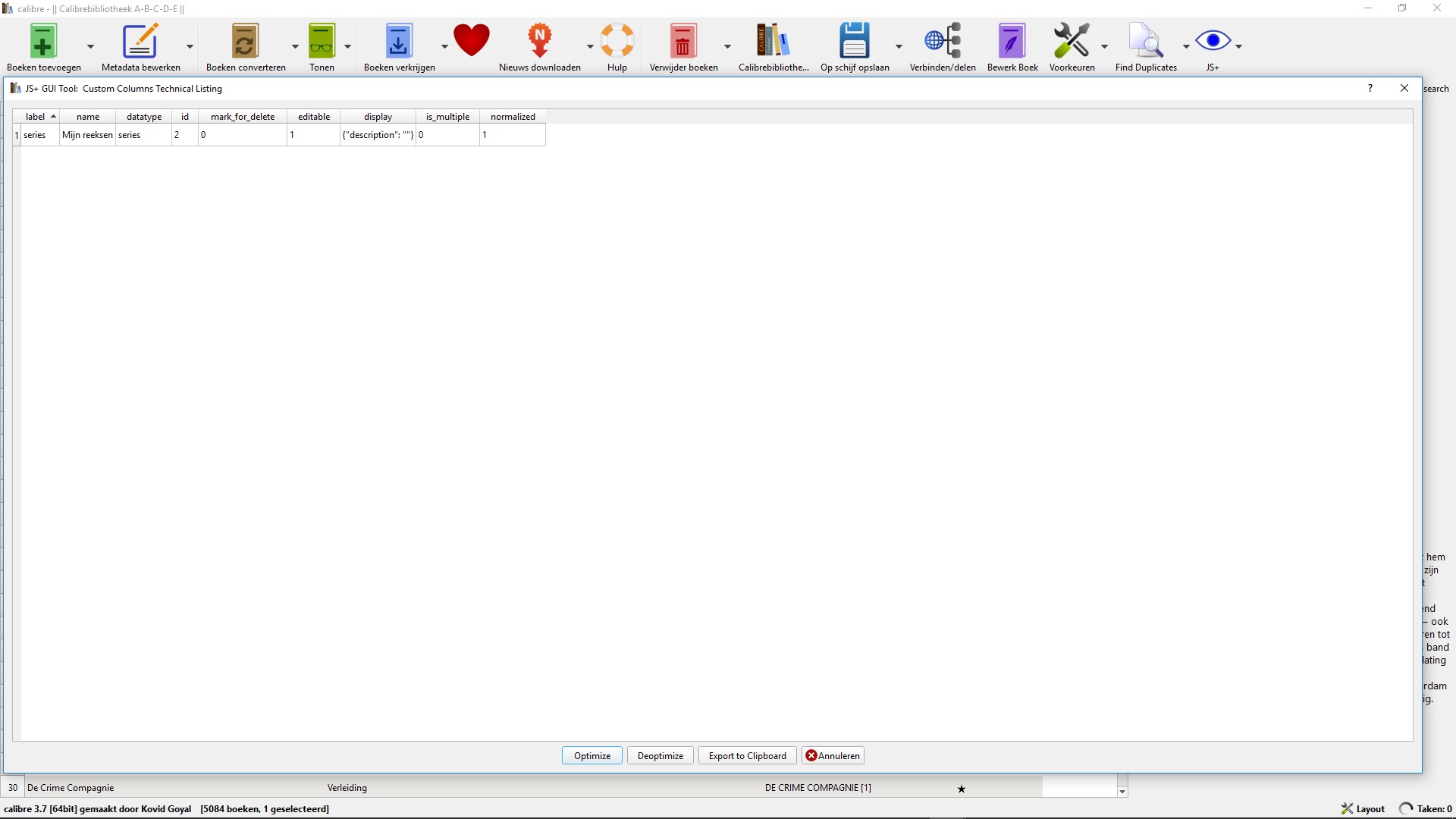Image resolution: width=1456 pixels, height=819 pixels.
Task: Click the Annuleren cancel button
Action: (x=833, y=756)
